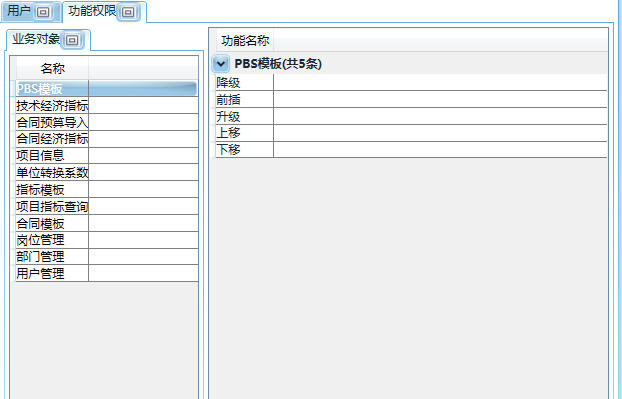Select the PBS模板 row in list
Viewport: 622px width, 399px height.
(x=106, y=88)
